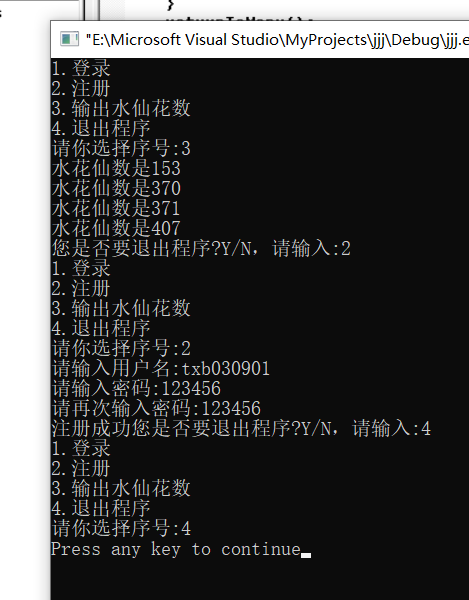Click the closing brace in the background code editor
Viewport: 469px width, 600px height.
click(171, 5)
